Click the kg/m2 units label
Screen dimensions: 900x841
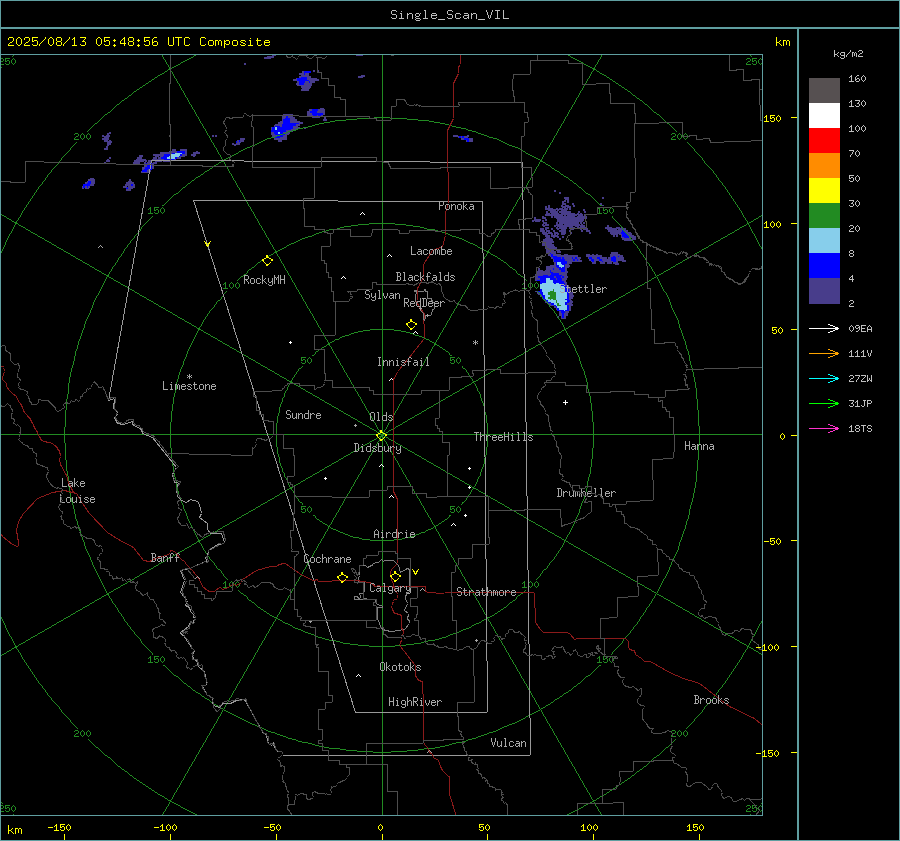click(848, 54)
